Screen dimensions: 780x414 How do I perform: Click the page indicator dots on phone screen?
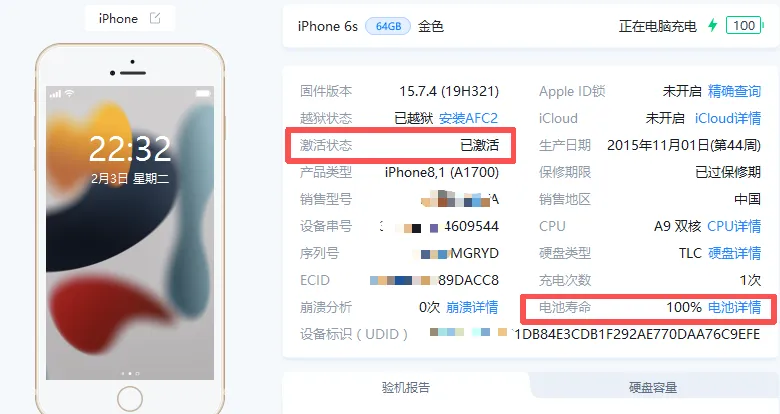130,373
